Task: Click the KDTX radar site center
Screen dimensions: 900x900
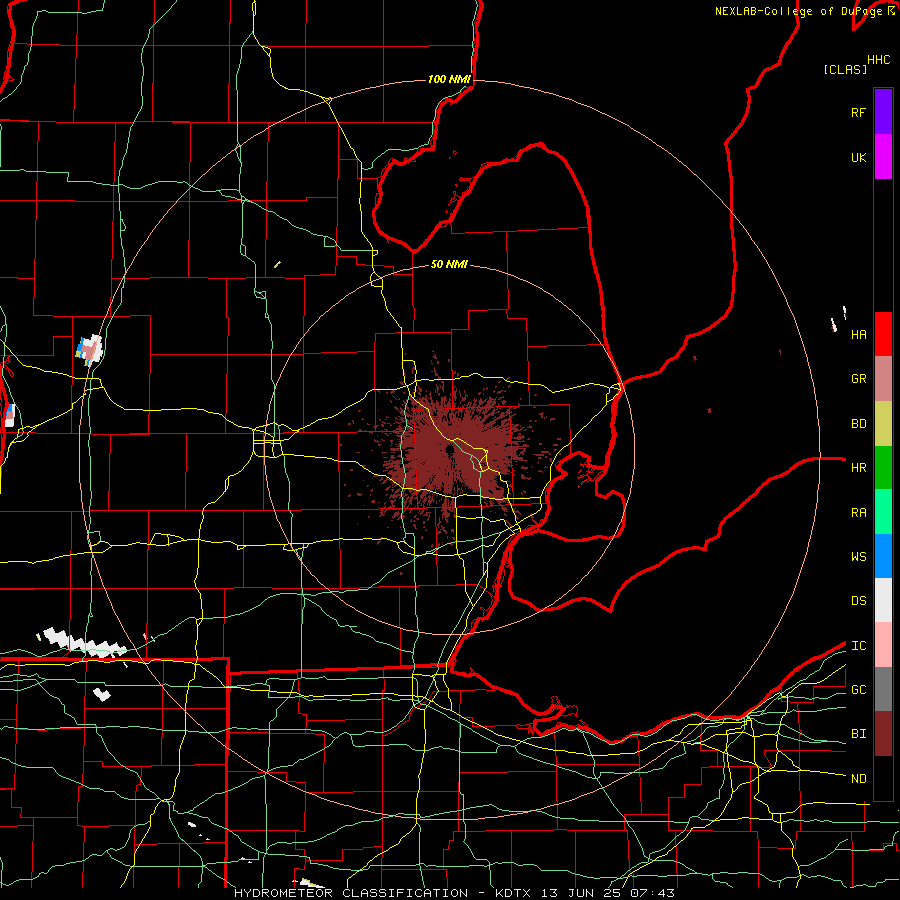Action: click(x=449, y=449)
